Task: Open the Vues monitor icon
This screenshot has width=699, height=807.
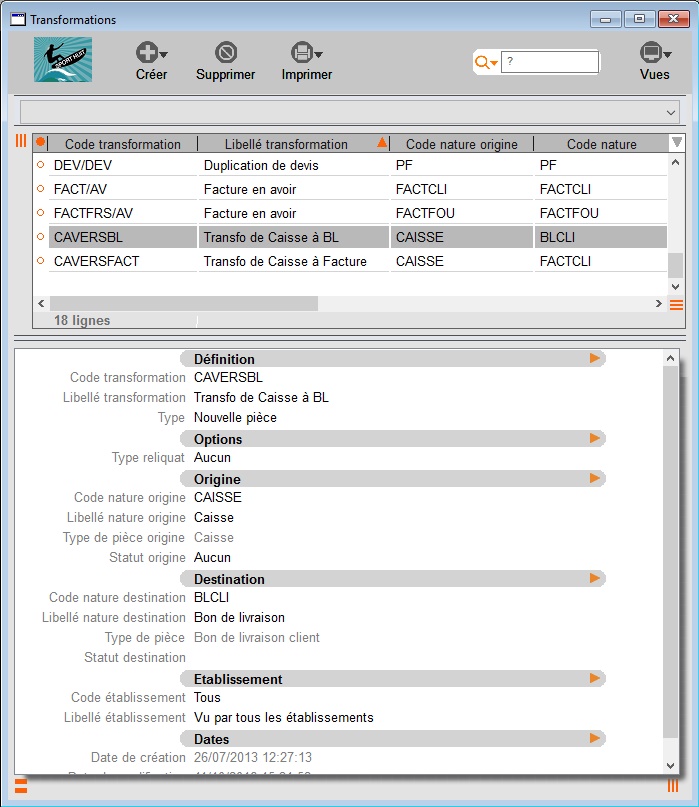Action: pos(651,52)
